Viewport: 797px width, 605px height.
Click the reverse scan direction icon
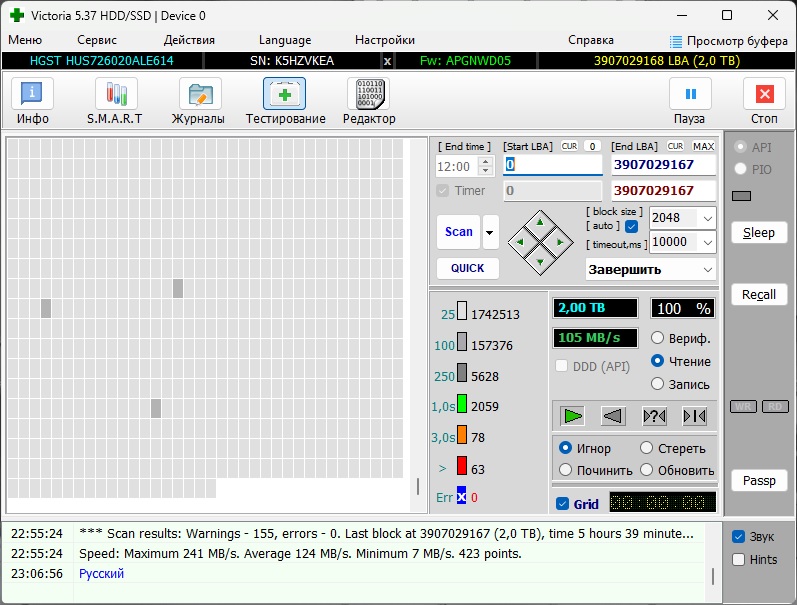[612, 416]
